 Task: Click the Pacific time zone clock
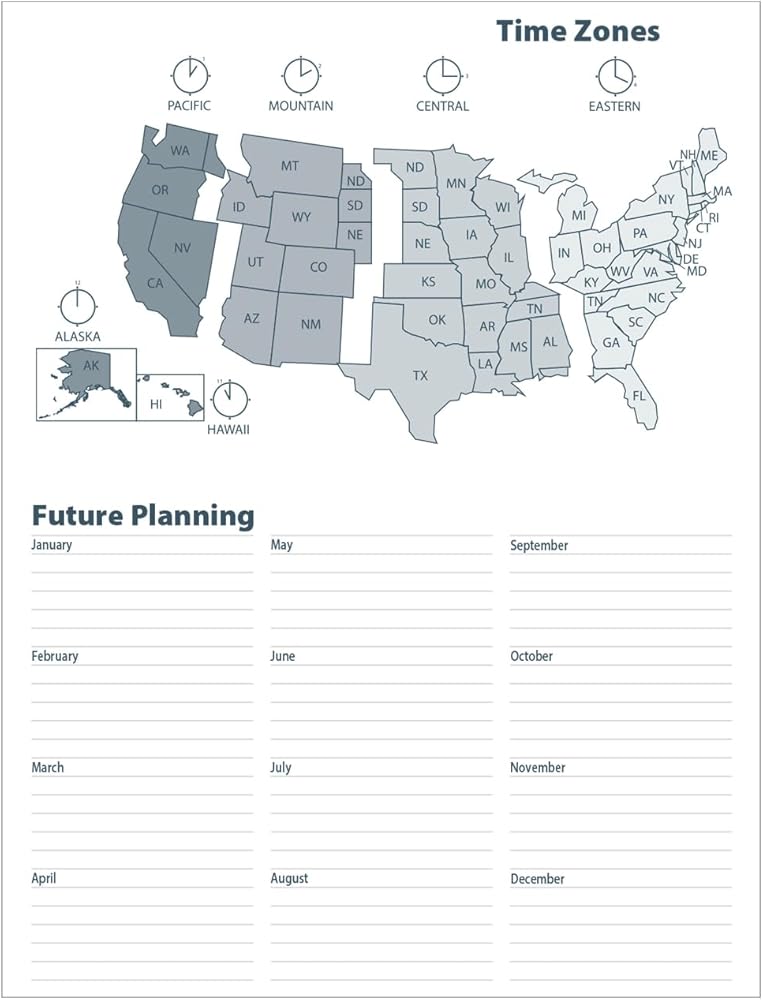coord(189,75)
